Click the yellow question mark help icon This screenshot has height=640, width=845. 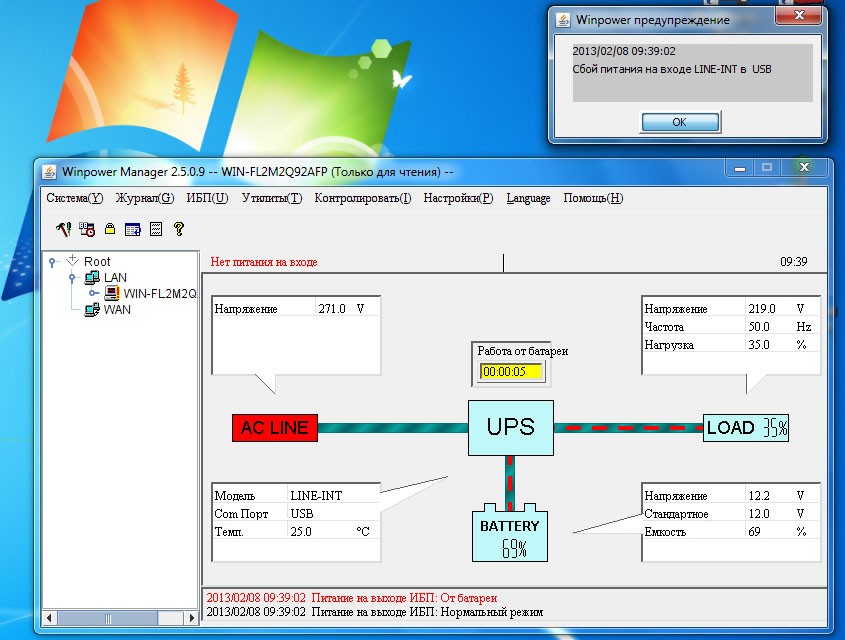(x=179, y=229)
